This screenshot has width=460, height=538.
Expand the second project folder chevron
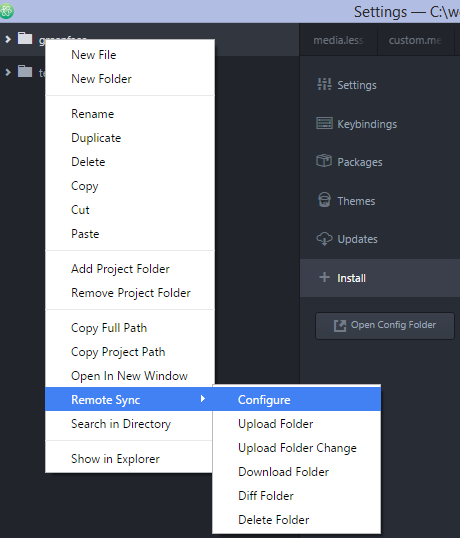[8, 72]
